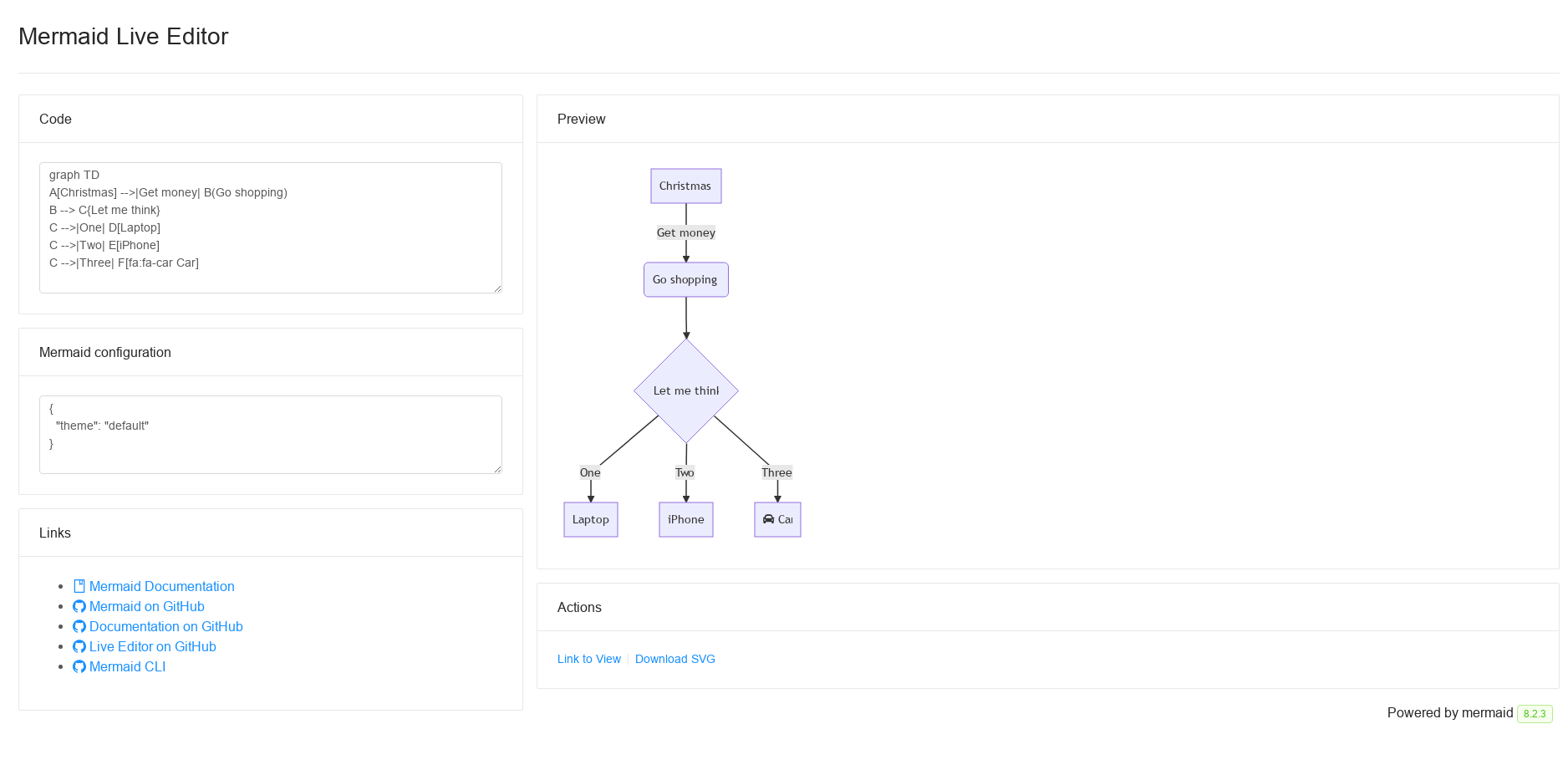This screenshot has width=1568, height=765.
Task: Click the 8.2.3 version badge
Action: [1535, 714]
